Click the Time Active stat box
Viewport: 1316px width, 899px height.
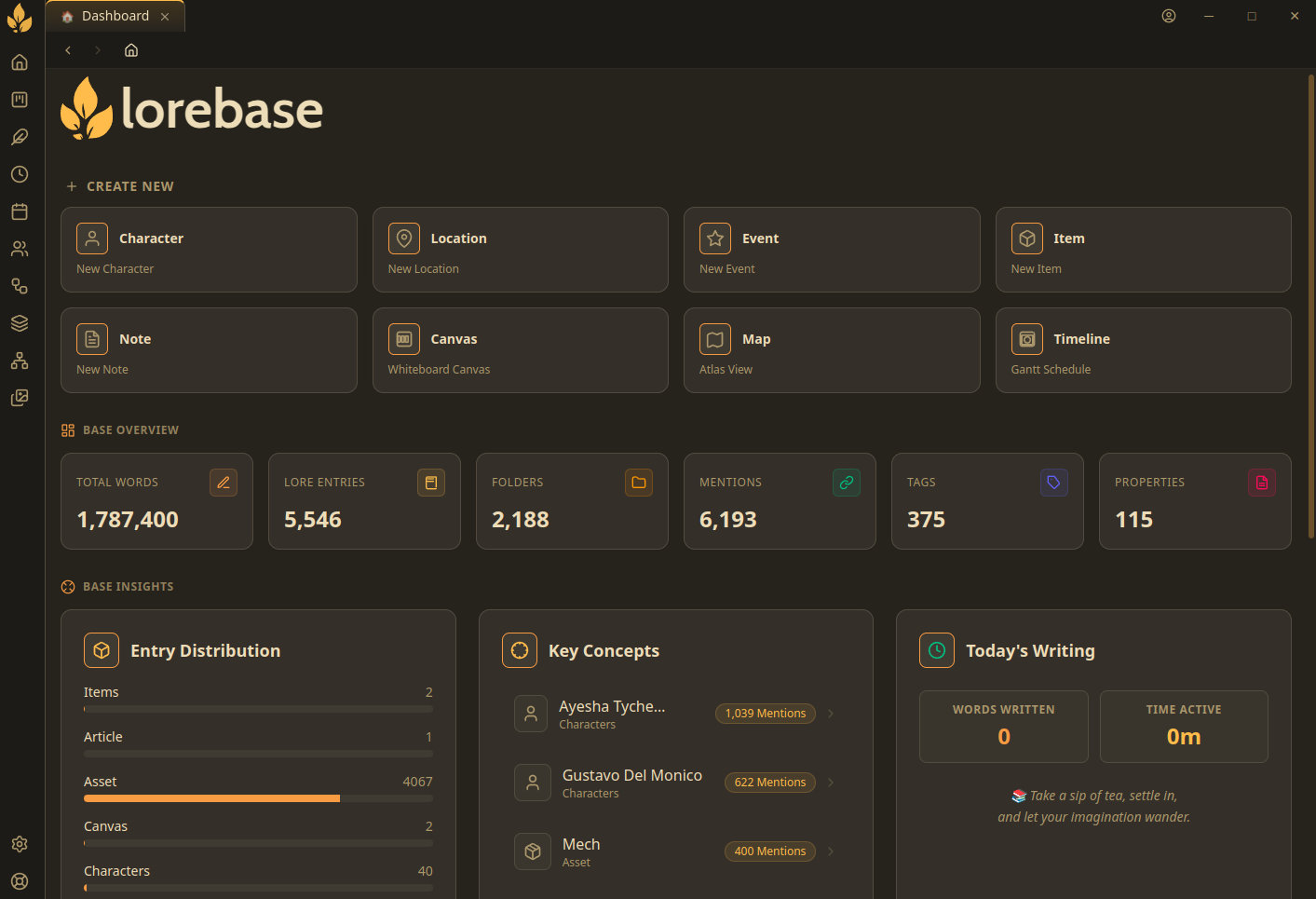click(x=1184, y=727)
